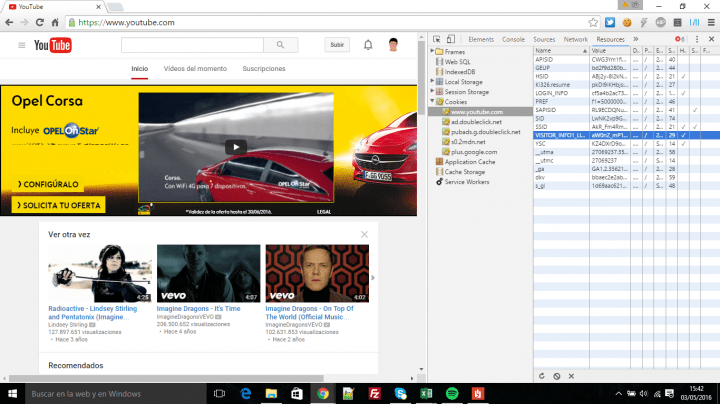
Task: Expand the Session Storage tree node
Action: 432,91
